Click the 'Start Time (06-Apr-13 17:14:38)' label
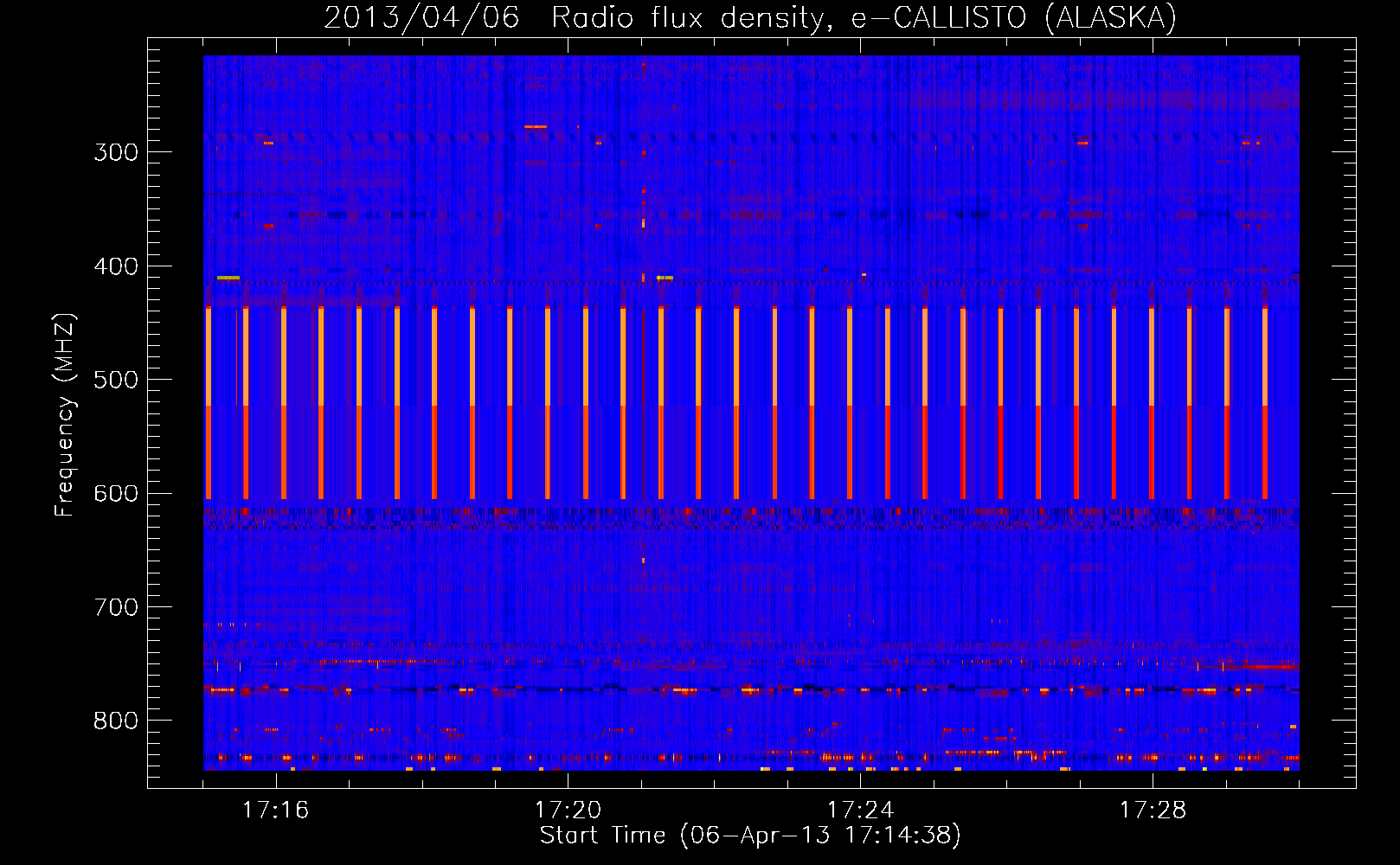Image resolution: width=1400 pixels, height=865 pixels. pyautogui.click(x=750, y=835)
